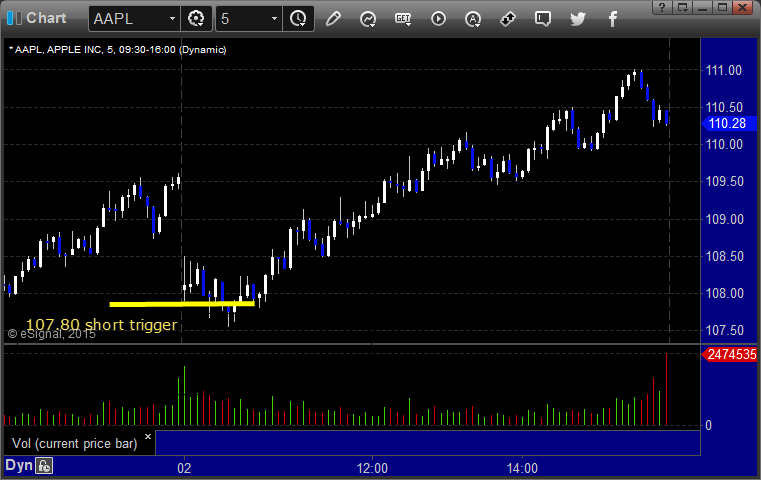Share chart via Twitter icon
Screen dimensions: 761x480
tap(578, 19)
